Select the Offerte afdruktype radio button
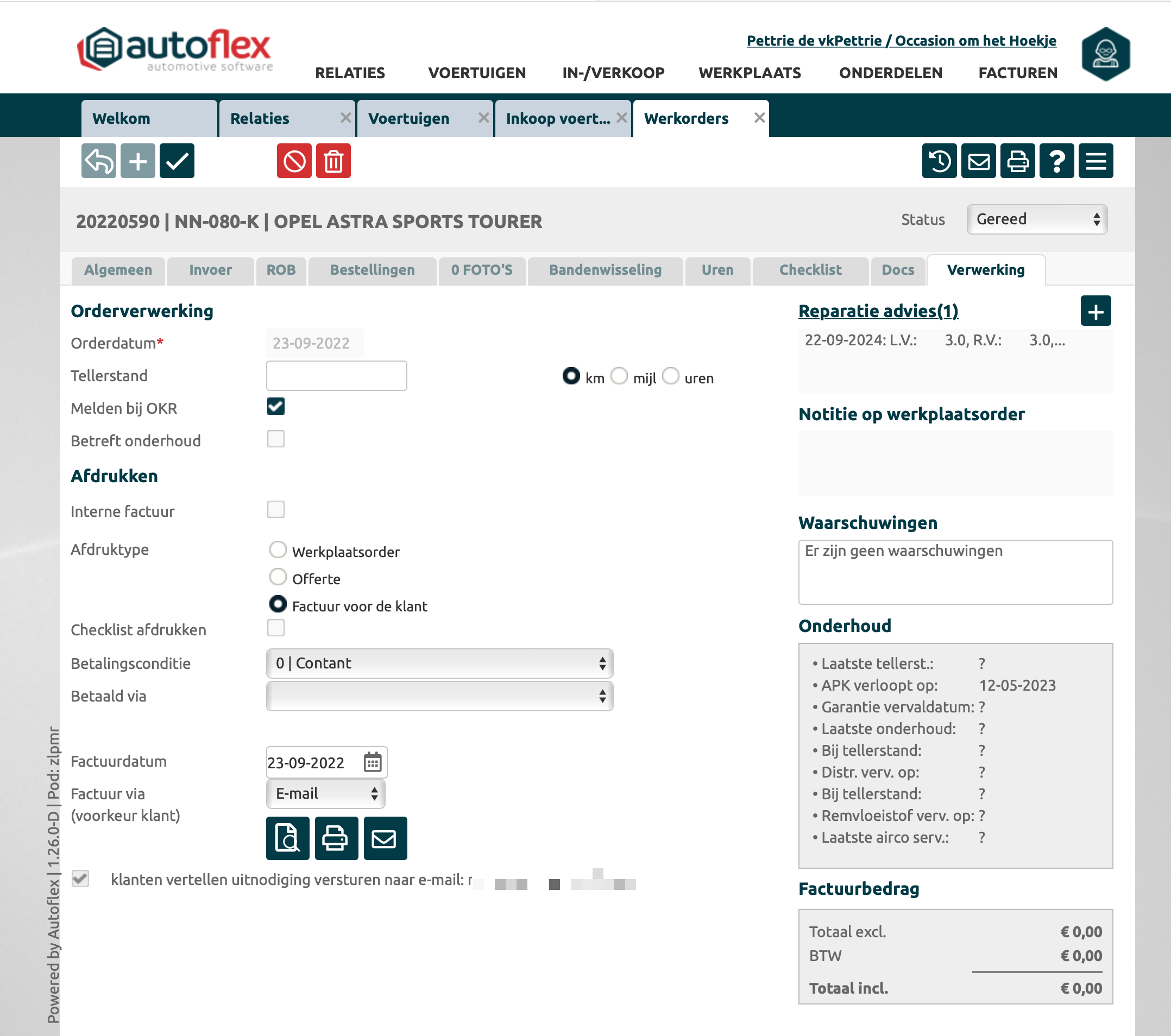The width and height of the screenshot is (1171, 1036). (278, 577)
